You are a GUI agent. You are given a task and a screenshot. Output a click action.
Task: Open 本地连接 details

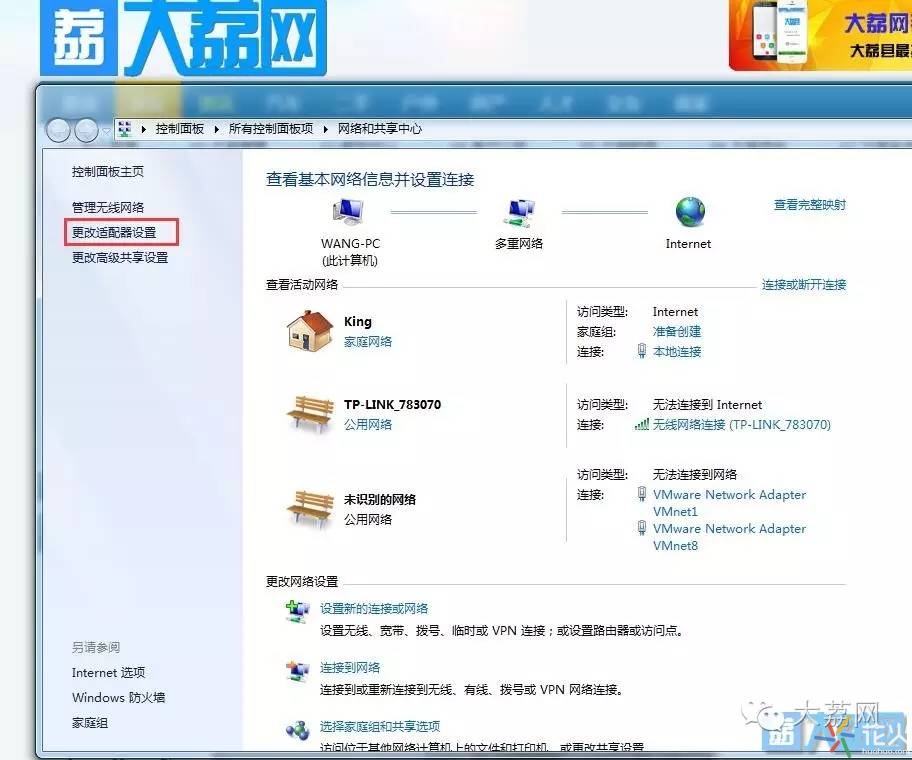678,351
